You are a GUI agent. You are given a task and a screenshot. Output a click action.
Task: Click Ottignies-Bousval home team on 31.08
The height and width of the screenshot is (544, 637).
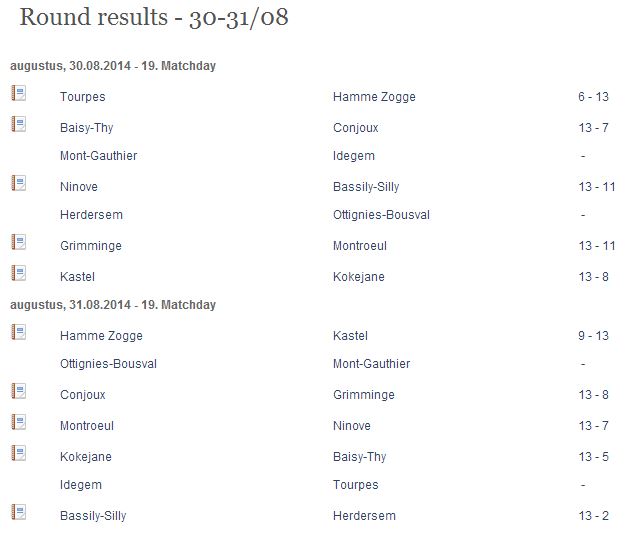[x=108, y=364]
